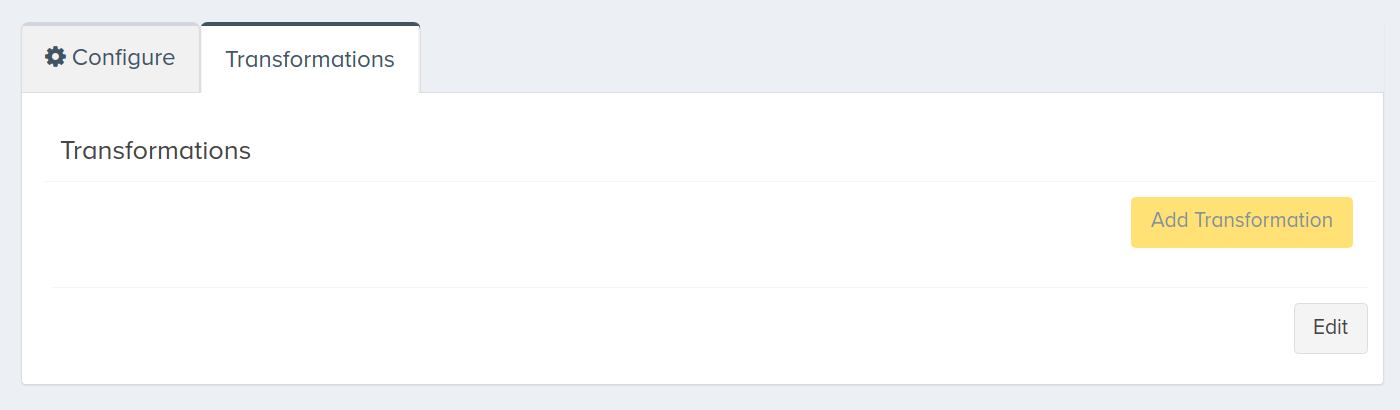The image size is (1400, 410).
Task: Click the gear icon beside Configure
Action: [x=56, y=57]
